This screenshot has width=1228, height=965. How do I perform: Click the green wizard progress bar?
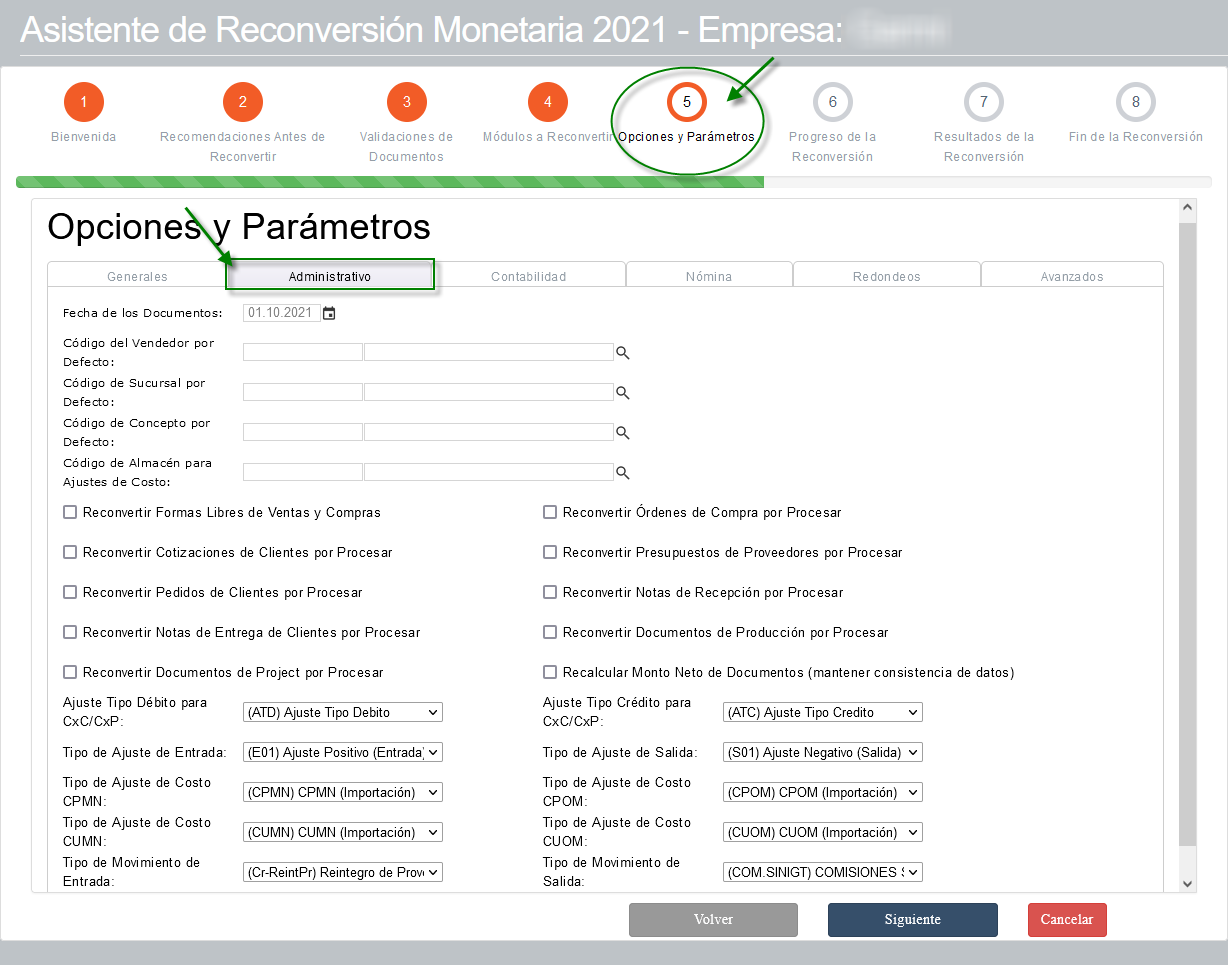(390, 182)
